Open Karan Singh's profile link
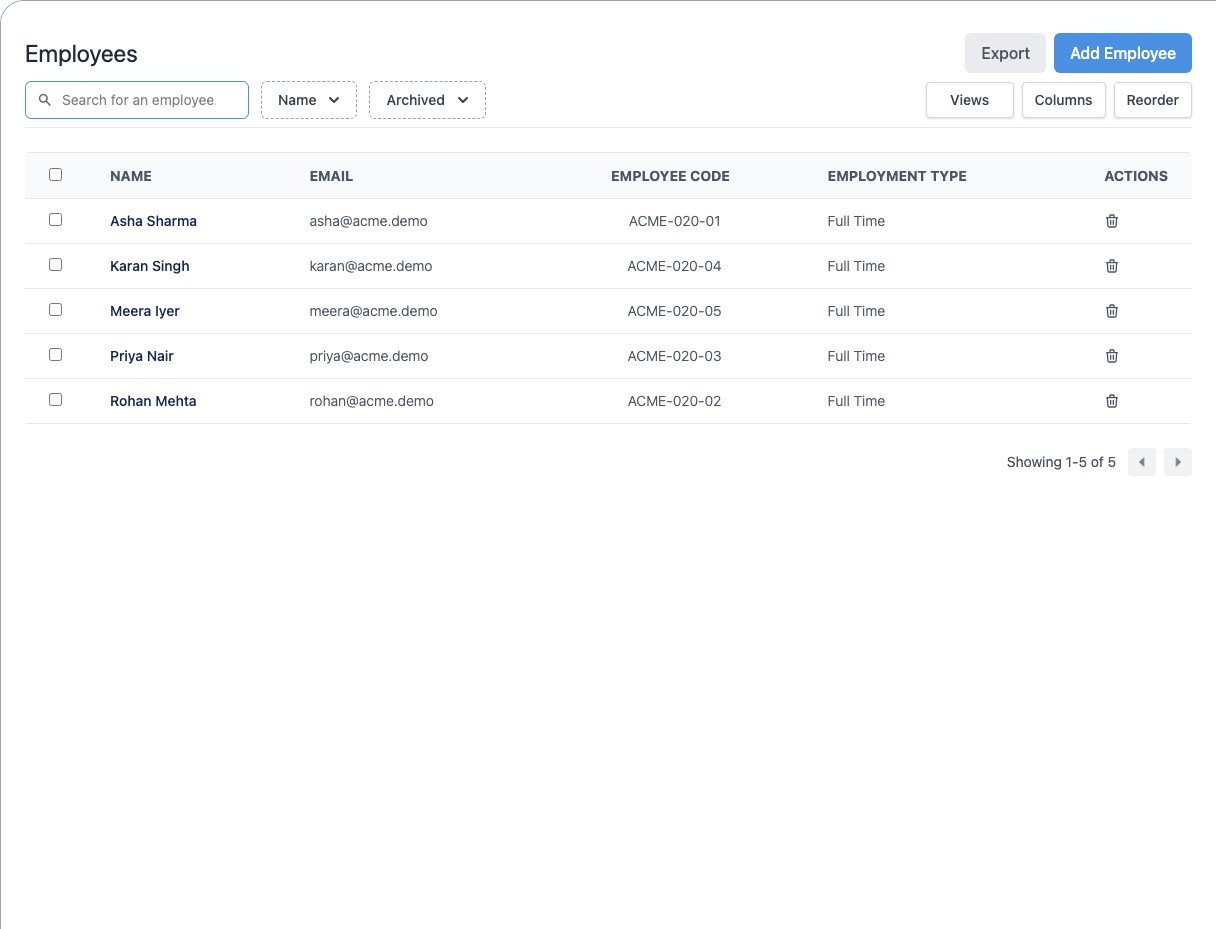The height and width of the screenshot is (929, 1216). pyautogui.click(x=150, y=266)
